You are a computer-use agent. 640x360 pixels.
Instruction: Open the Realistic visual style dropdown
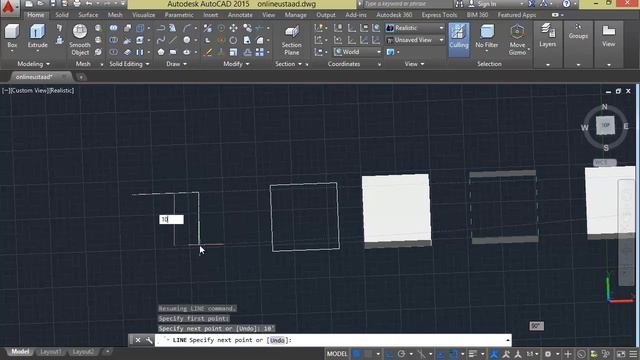tap(415, 28)
